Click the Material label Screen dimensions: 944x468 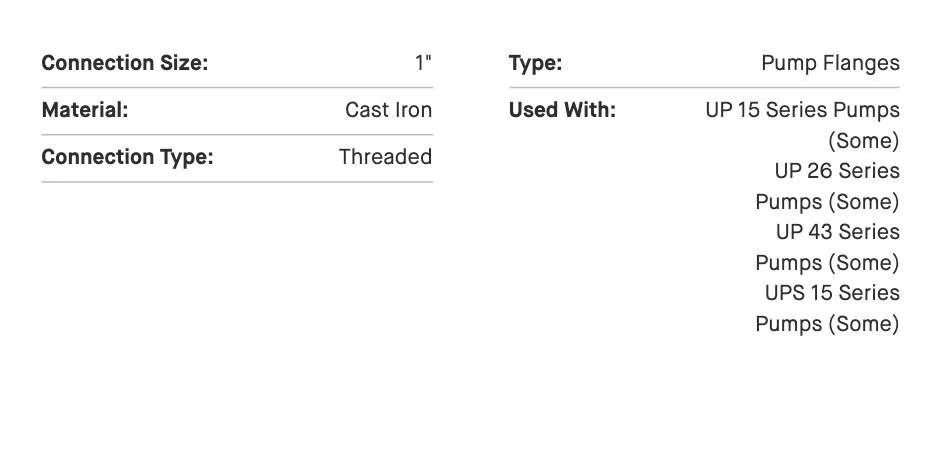coord(85,110)
